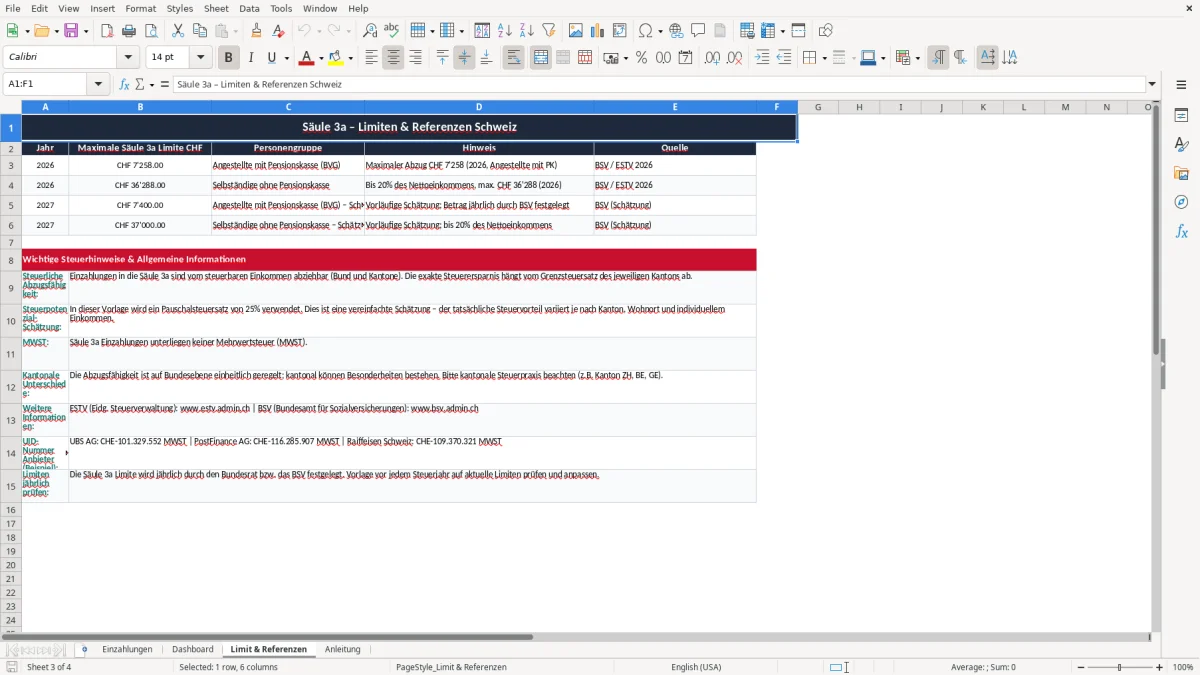Click the zoom out minus button

[1081, 667]
